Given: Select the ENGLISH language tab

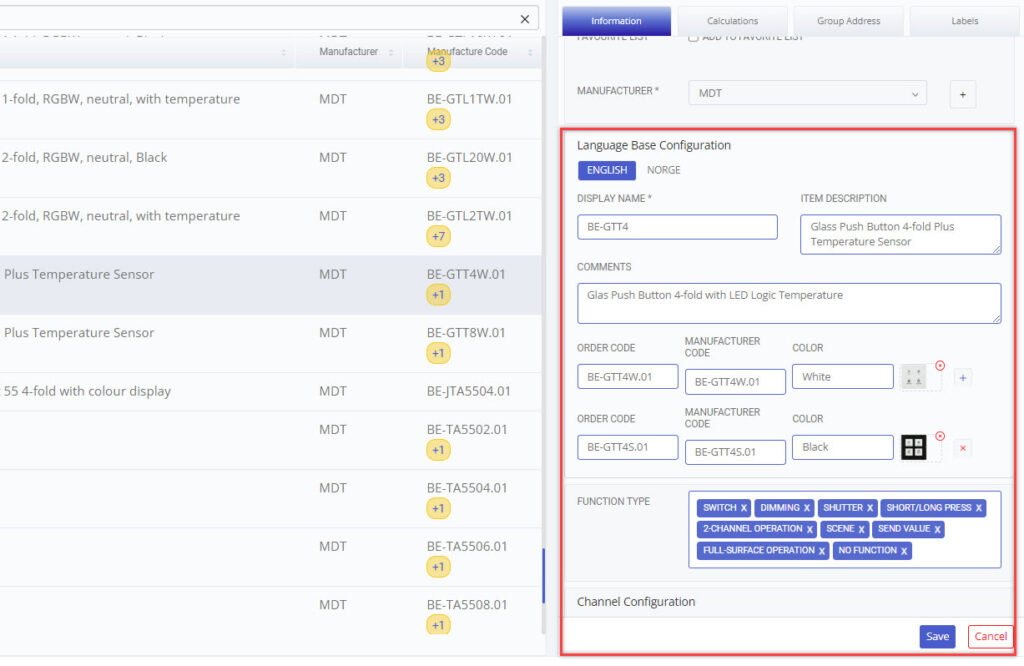Looking at the screenshot, I should tap(607, 170).
